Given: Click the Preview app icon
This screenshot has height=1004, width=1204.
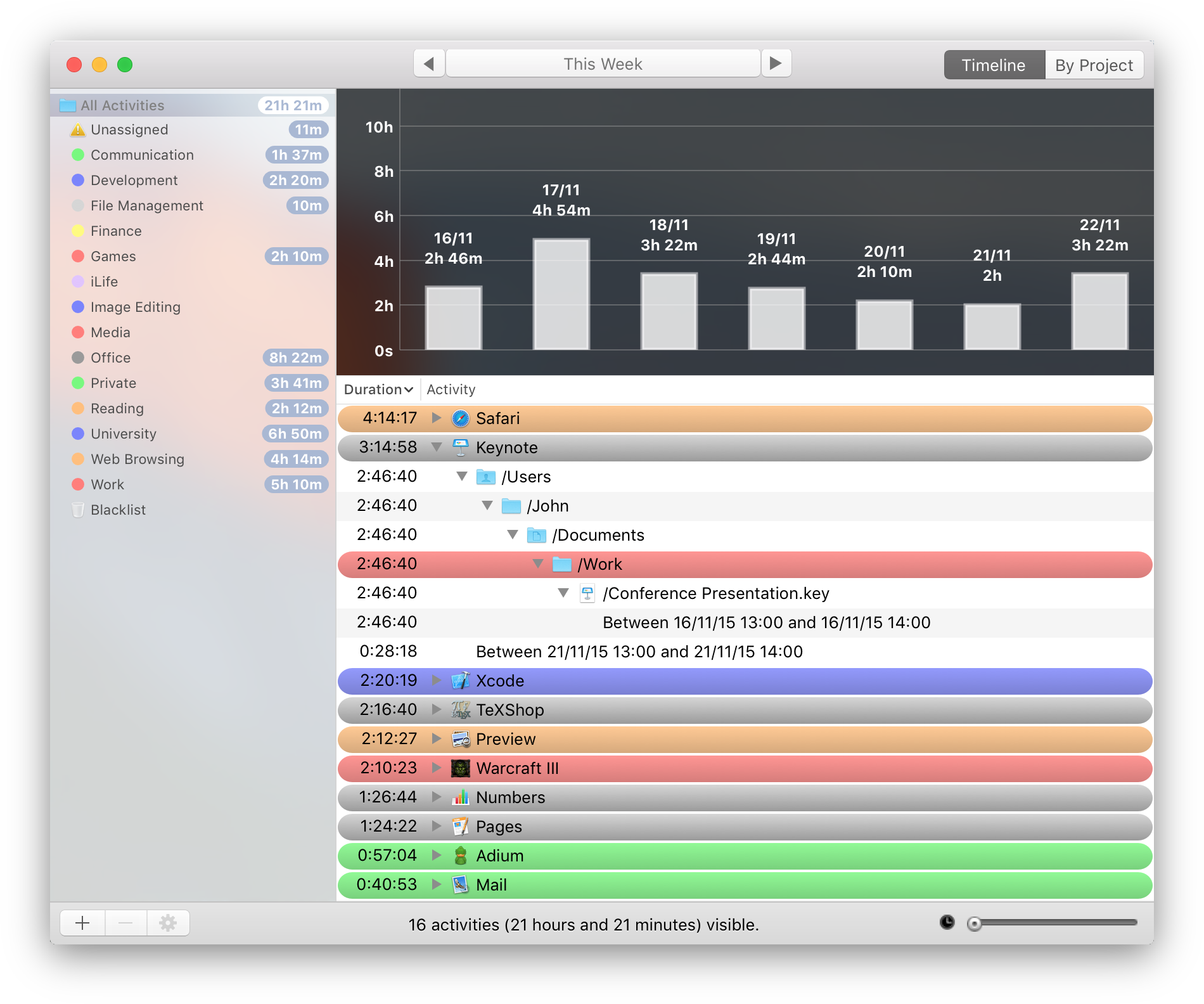Looking at the screenshot, I should pos(461,739).
